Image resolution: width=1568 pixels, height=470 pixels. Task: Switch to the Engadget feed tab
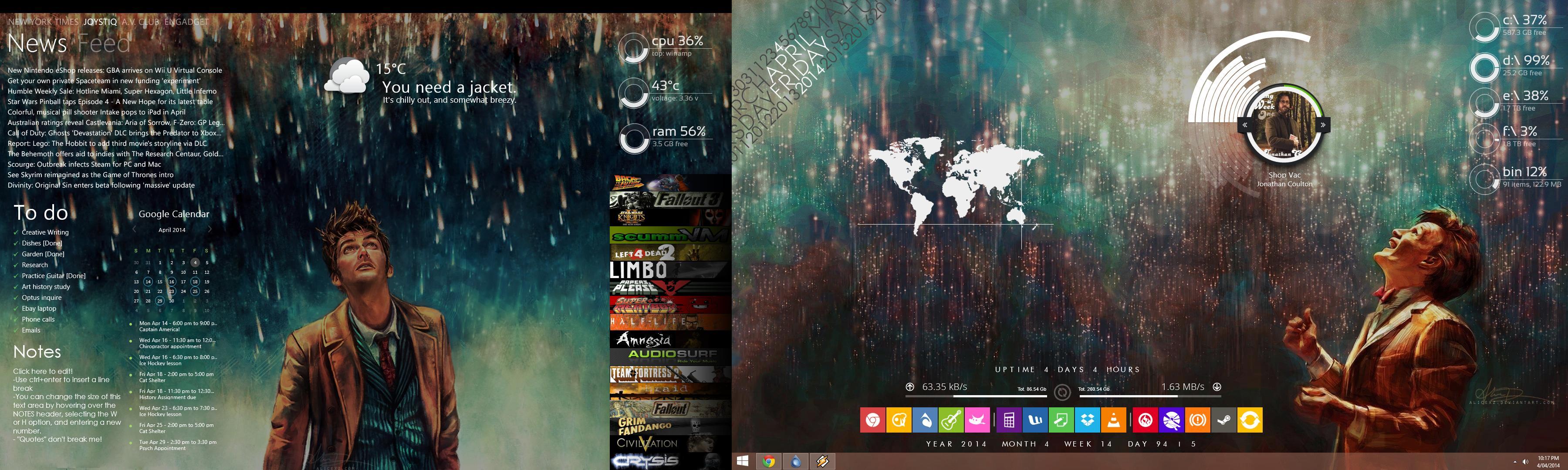186,21
